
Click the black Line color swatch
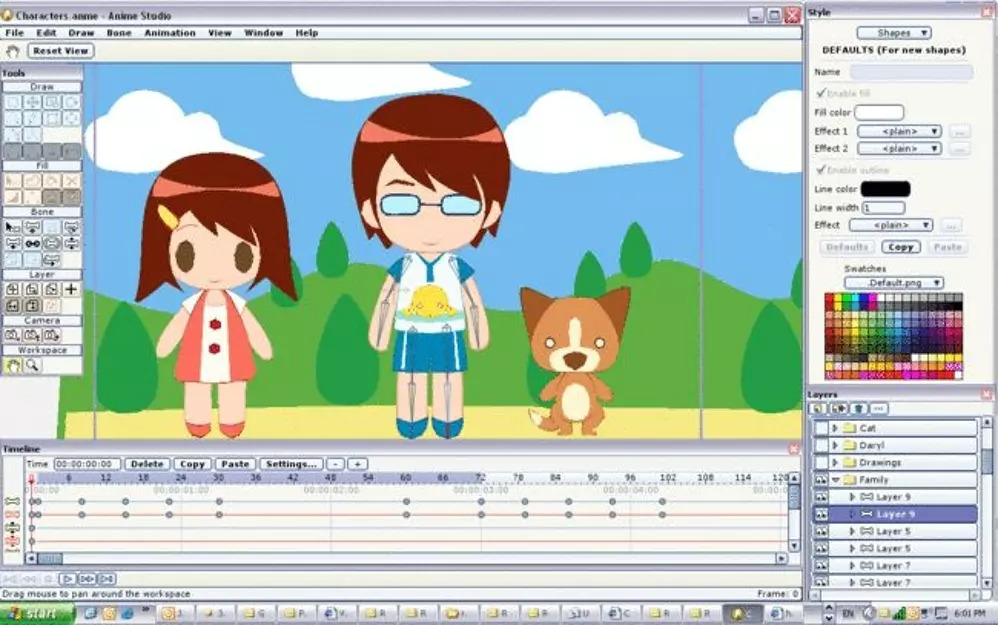(885, 188)
